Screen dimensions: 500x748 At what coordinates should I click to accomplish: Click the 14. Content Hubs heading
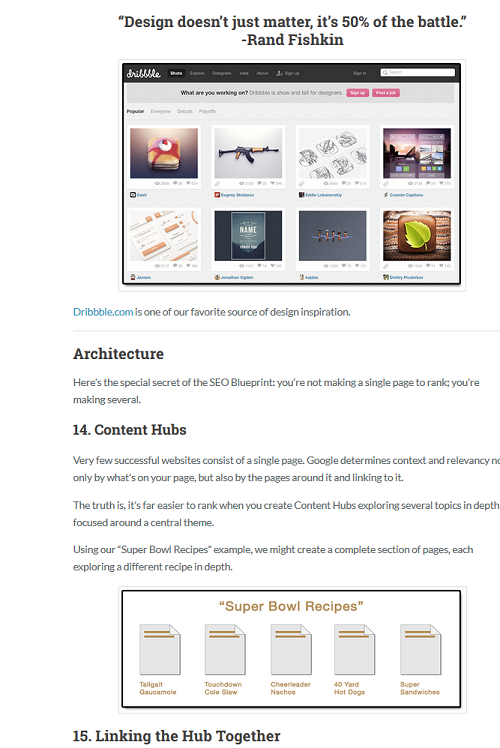[129, 430]
